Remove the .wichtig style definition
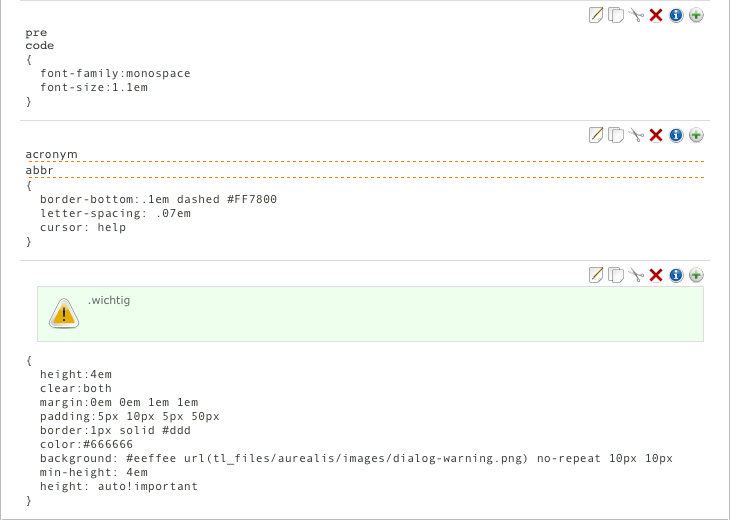Image resolution: width=730 pixels, height=520 pixels. coord(656,275)
